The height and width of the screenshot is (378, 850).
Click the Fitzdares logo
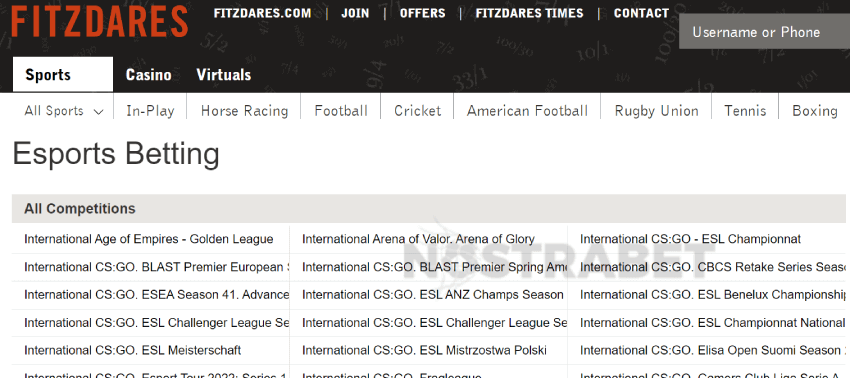click(99, 21)
